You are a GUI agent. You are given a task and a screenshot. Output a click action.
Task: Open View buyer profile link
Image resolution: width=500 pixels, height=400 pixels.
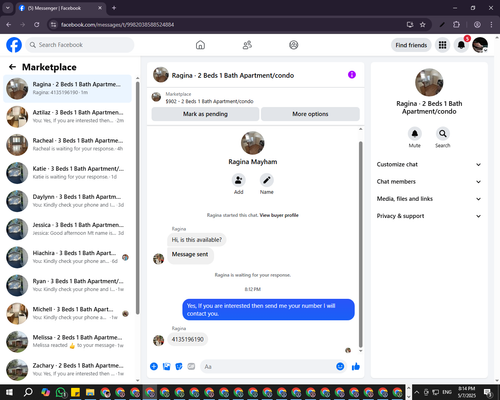pyautogui.click(x=279, y=215)
